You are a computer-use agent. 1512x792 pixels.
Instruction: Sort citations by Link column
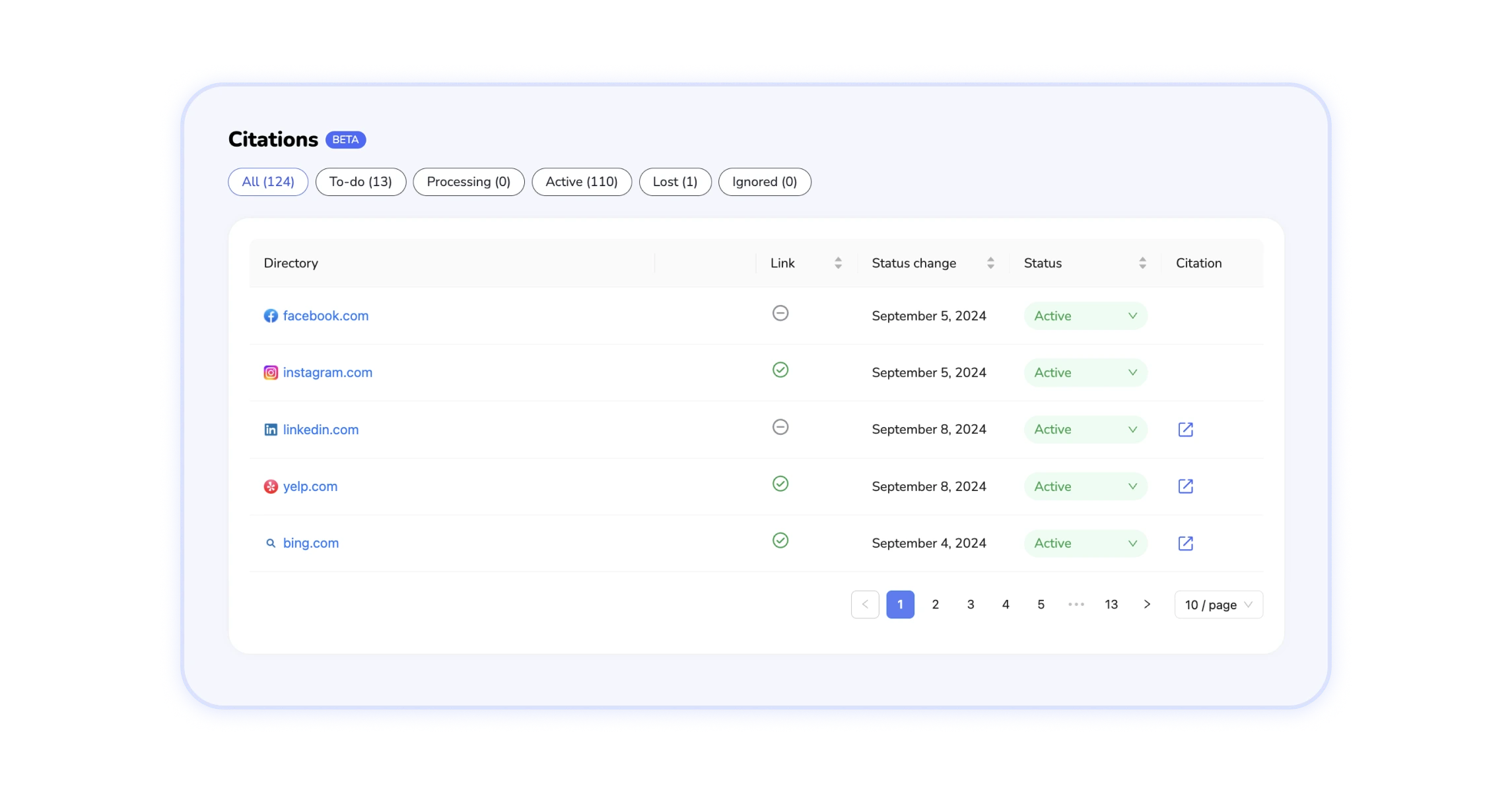pos(837,262)
